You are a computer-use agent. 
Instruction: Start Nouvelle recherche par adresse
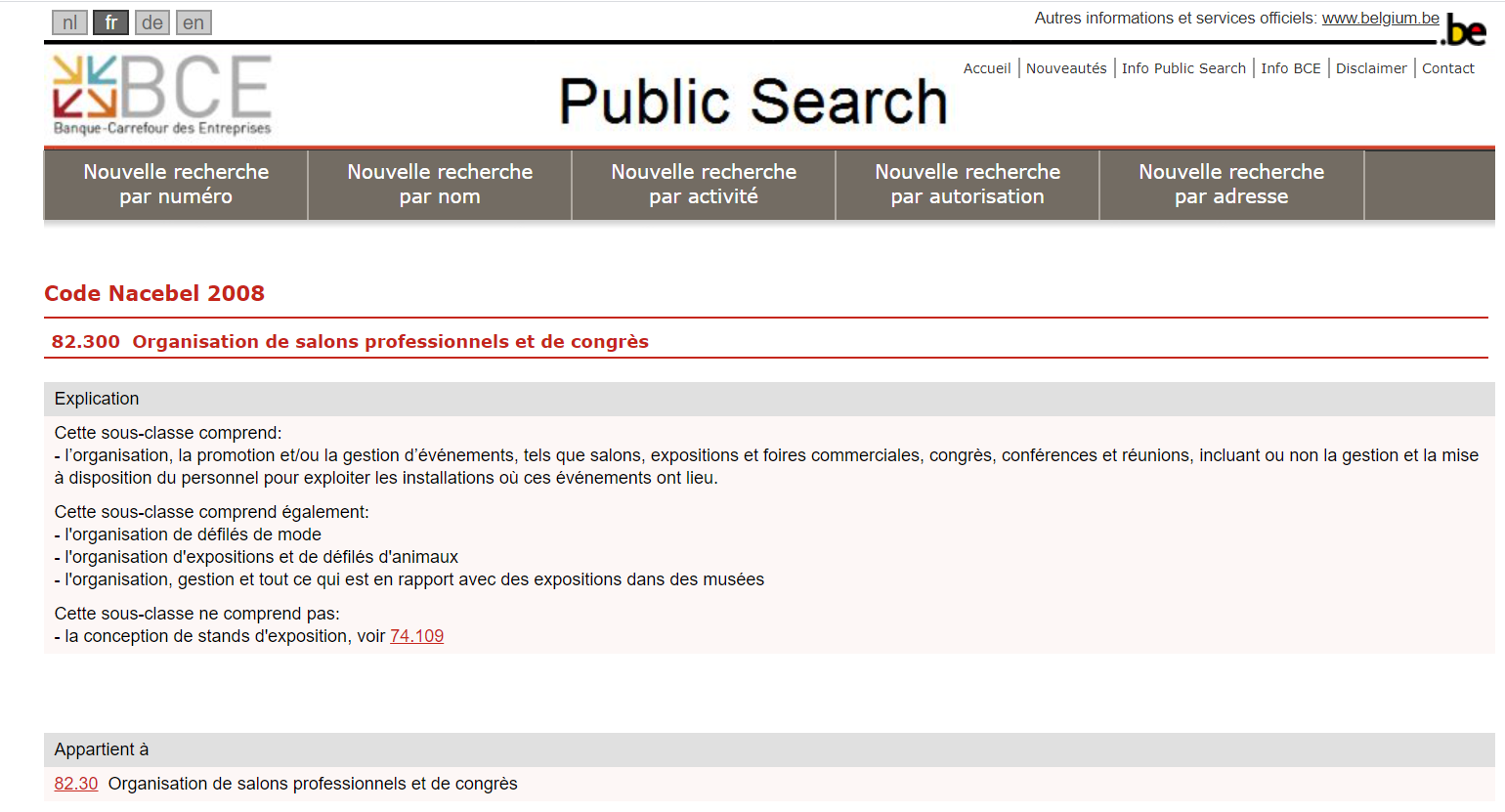point(1231,184)
